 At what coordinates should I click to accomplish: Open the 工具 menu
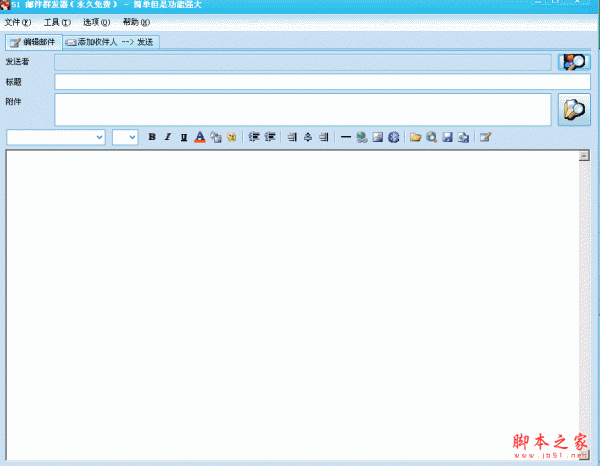pos(57,22)
